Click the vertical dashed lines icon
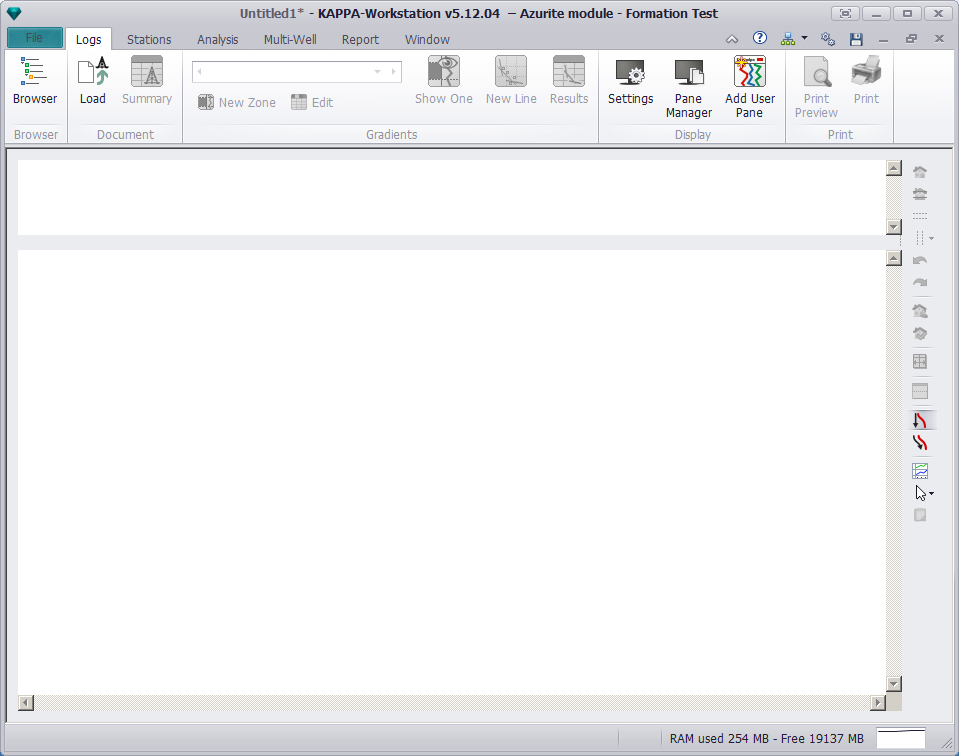 click(919, 238)
